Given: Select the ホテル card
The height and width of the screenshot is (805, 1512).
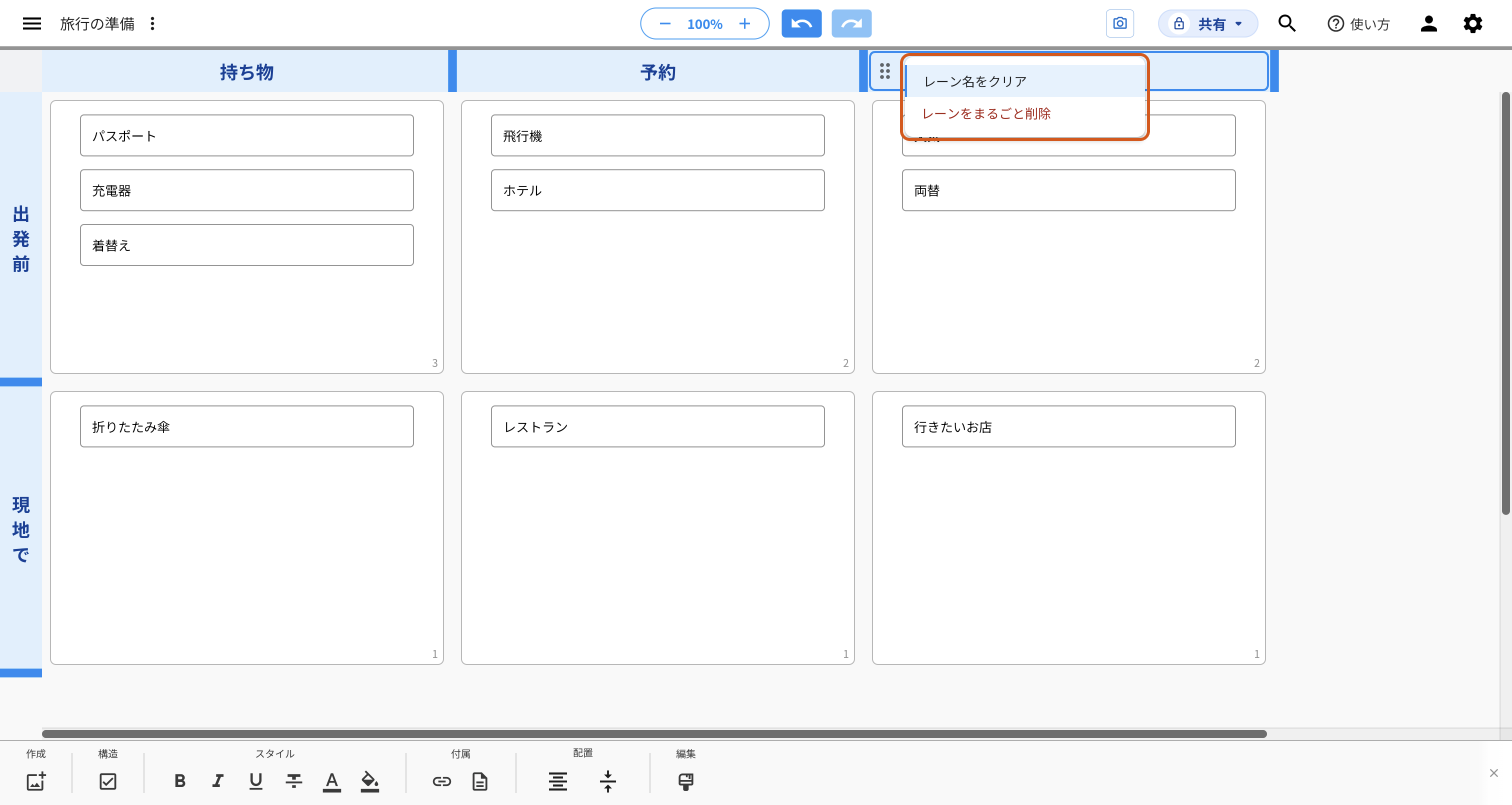Looking at the screenshot, I should coord(658,190).
